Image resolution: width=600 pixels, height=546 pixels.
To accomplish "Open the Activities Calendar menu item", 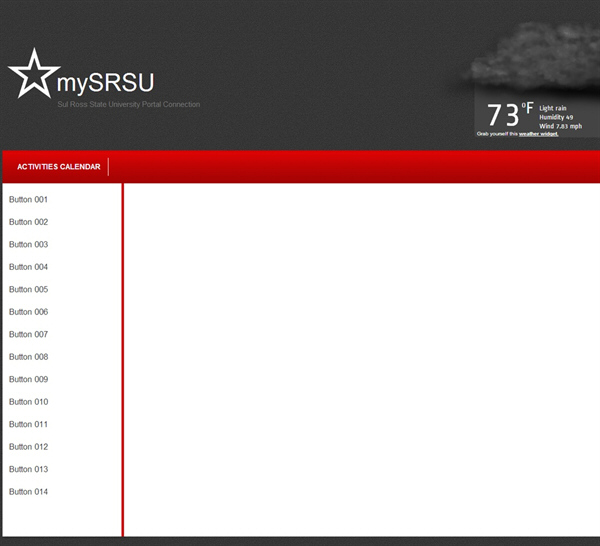I will pyautogui.click(x=58, y=167).
